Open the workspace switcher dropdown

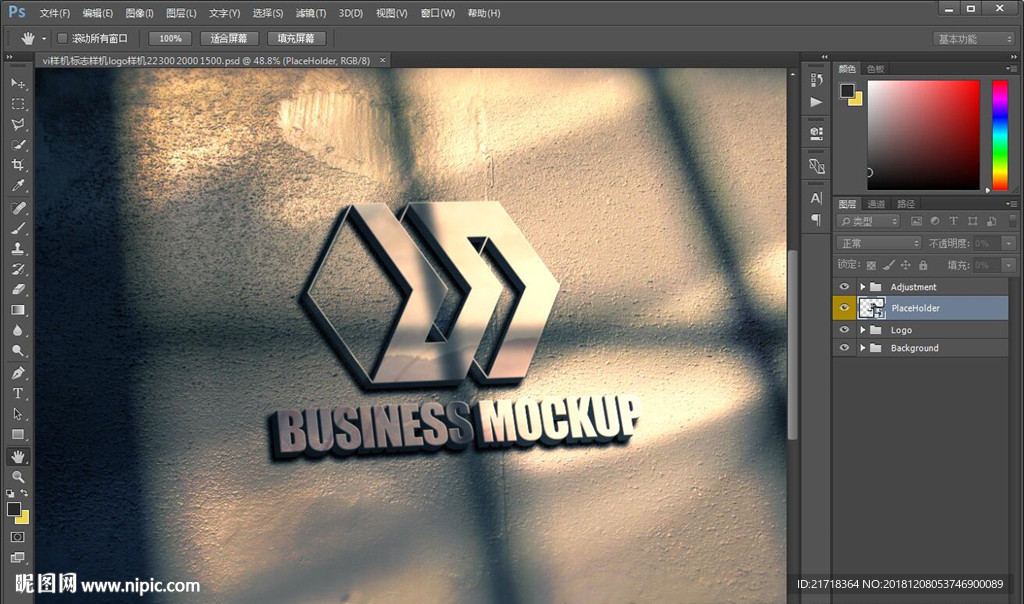974,39
